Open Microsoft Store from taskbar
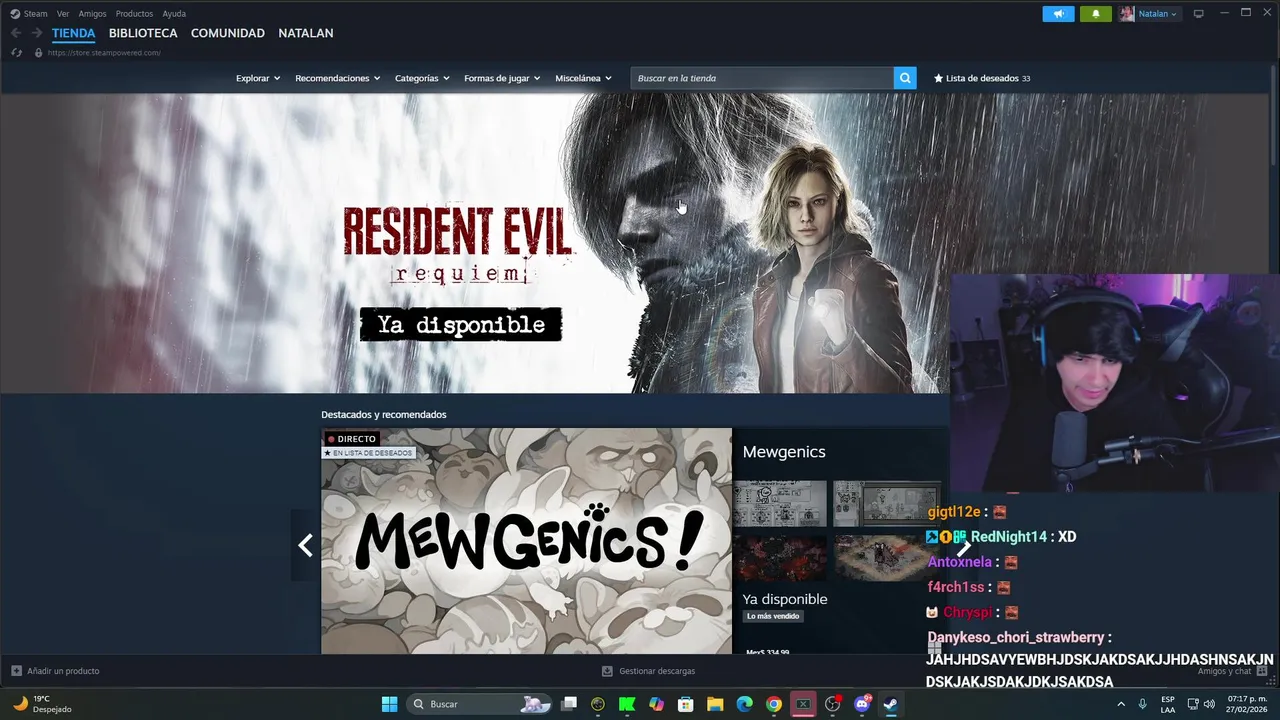 685,704
